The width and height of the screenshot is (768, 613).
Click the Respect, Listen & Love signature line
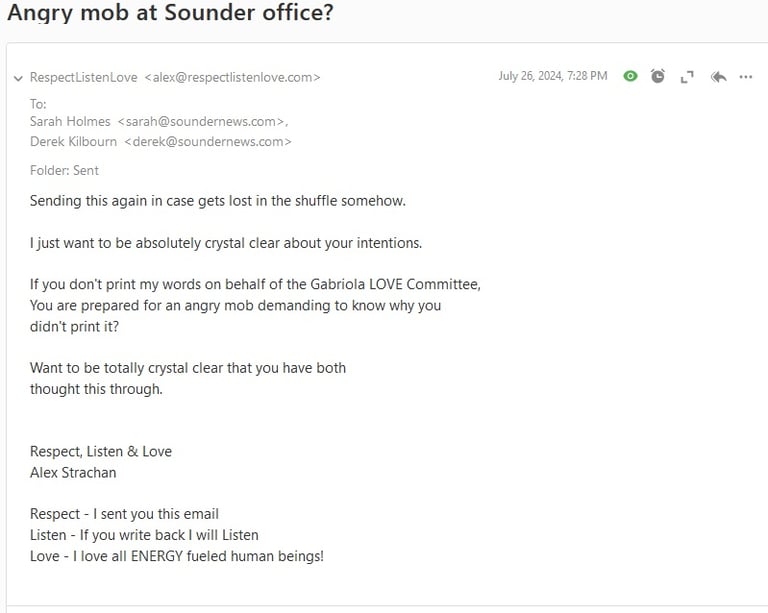(101, 451)
